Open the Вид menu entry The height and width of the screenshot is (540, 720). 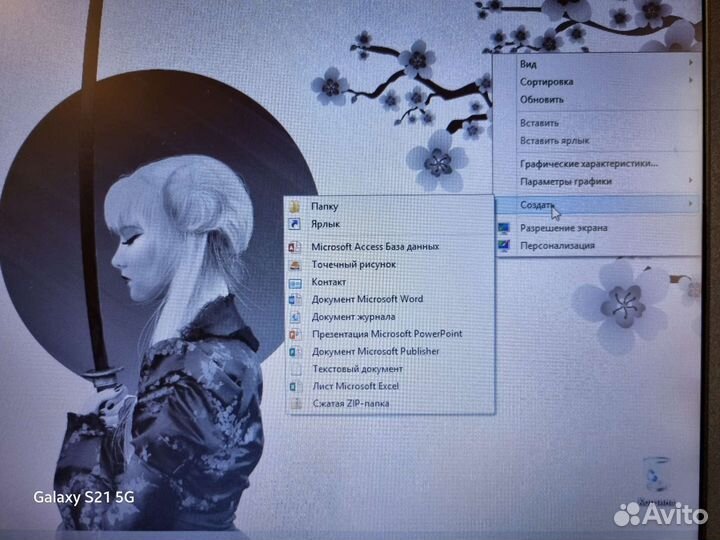point(597,64)
